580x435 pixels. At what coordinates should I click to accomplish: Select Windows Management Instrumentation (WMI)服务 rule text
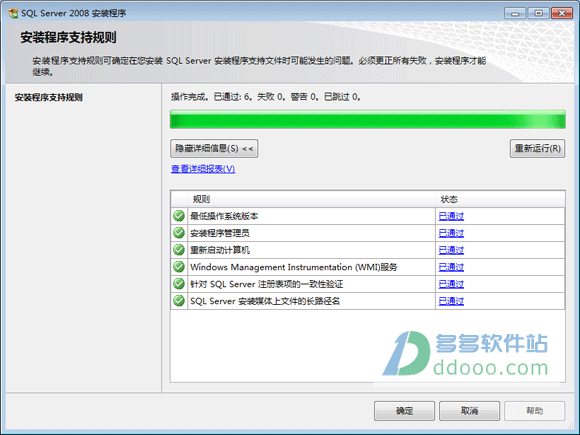pos(294,267)
